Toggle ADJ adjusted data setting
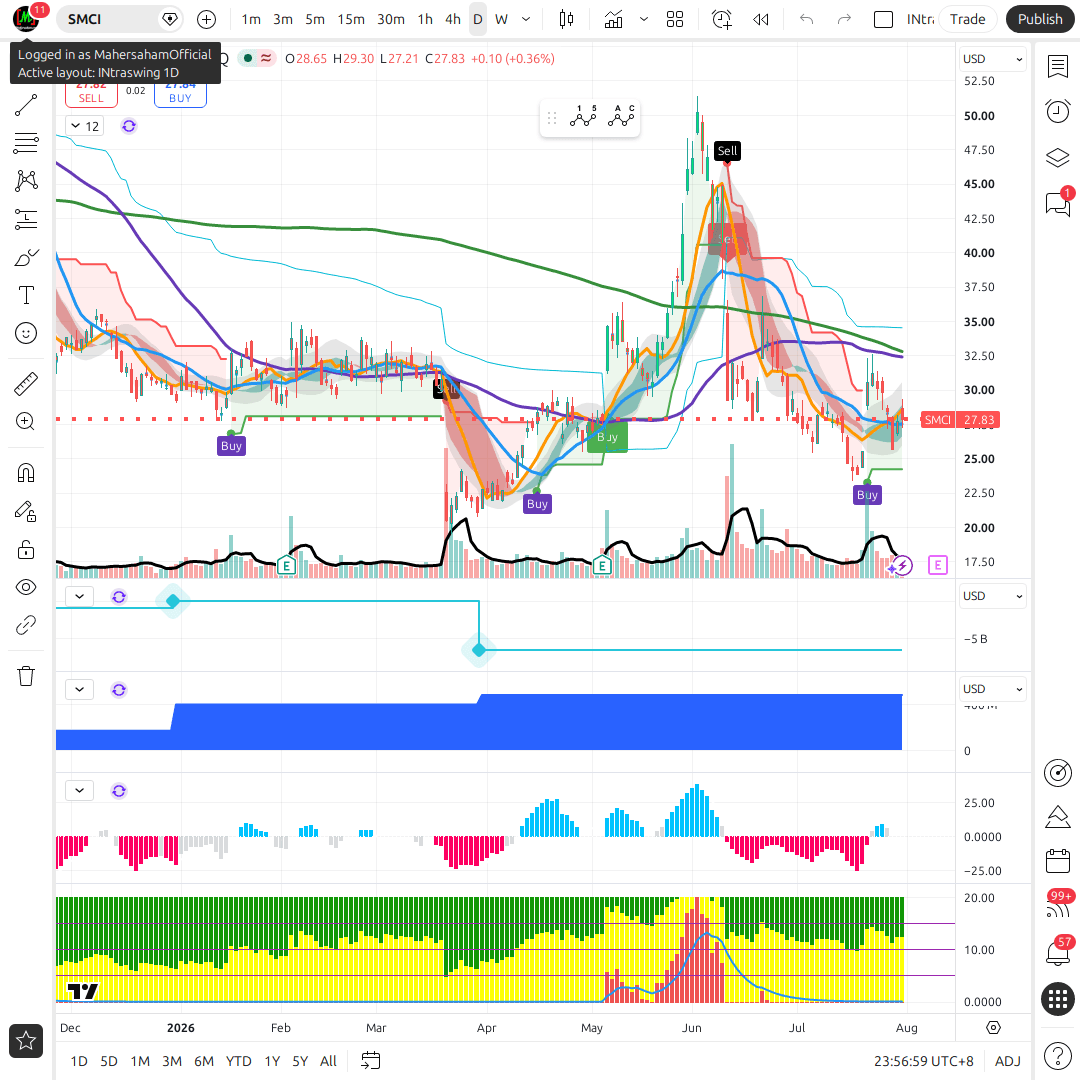1080x1080 pixels. point(1008,1061)
